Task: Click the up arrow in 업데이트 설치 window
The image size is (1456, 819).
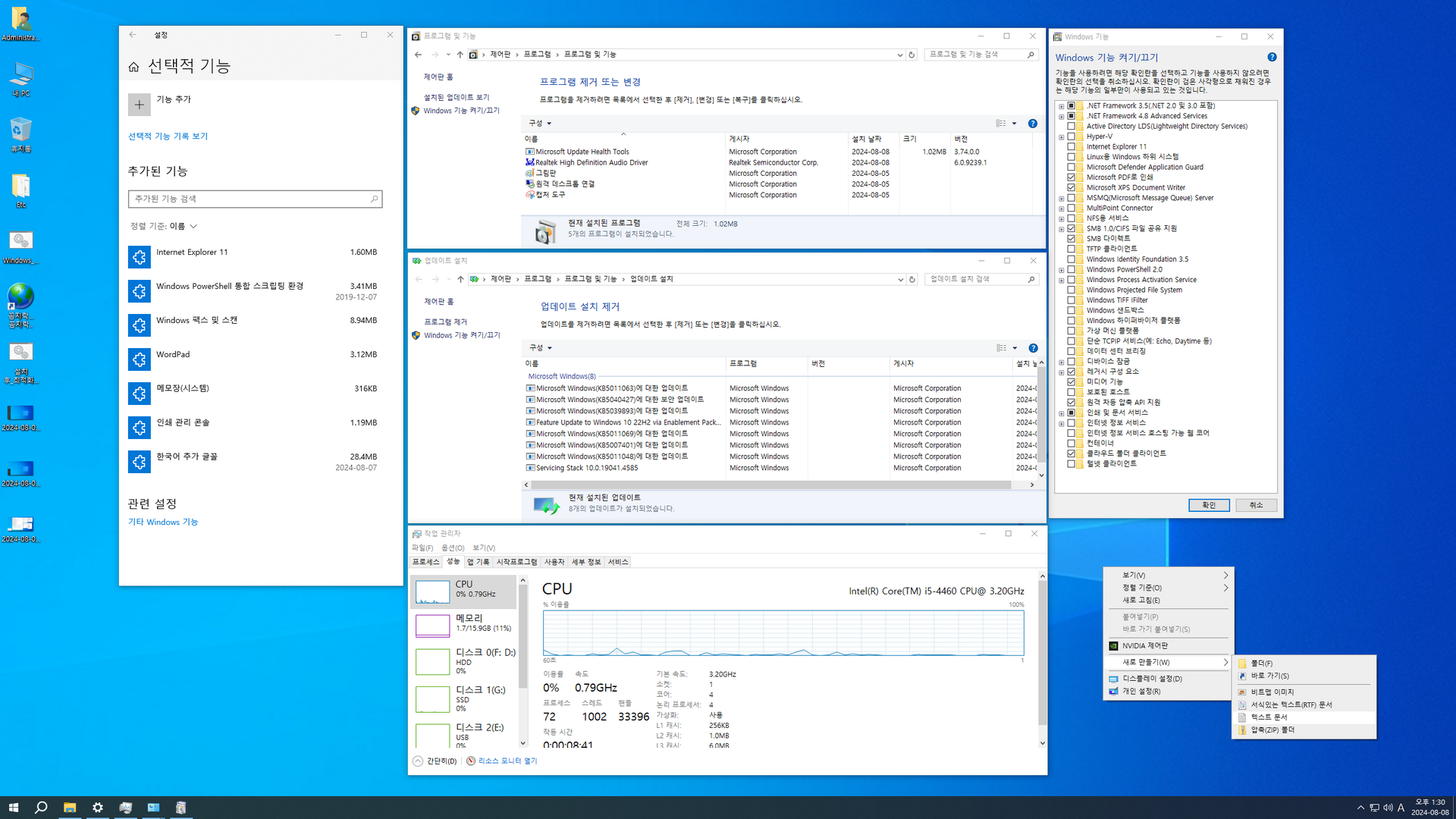Action: click(460, 279)
